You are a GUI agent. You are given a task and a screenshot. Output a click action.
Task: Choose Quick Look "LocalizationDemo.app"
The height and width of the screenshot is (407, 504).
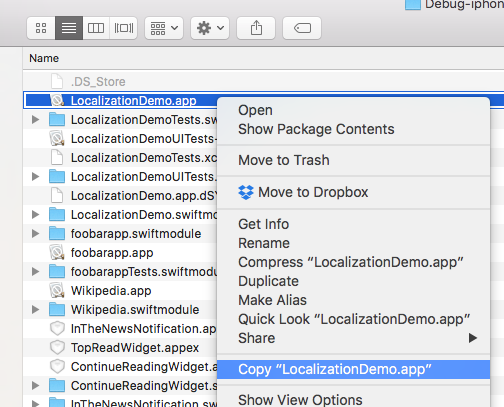click(x=353, y=319)
